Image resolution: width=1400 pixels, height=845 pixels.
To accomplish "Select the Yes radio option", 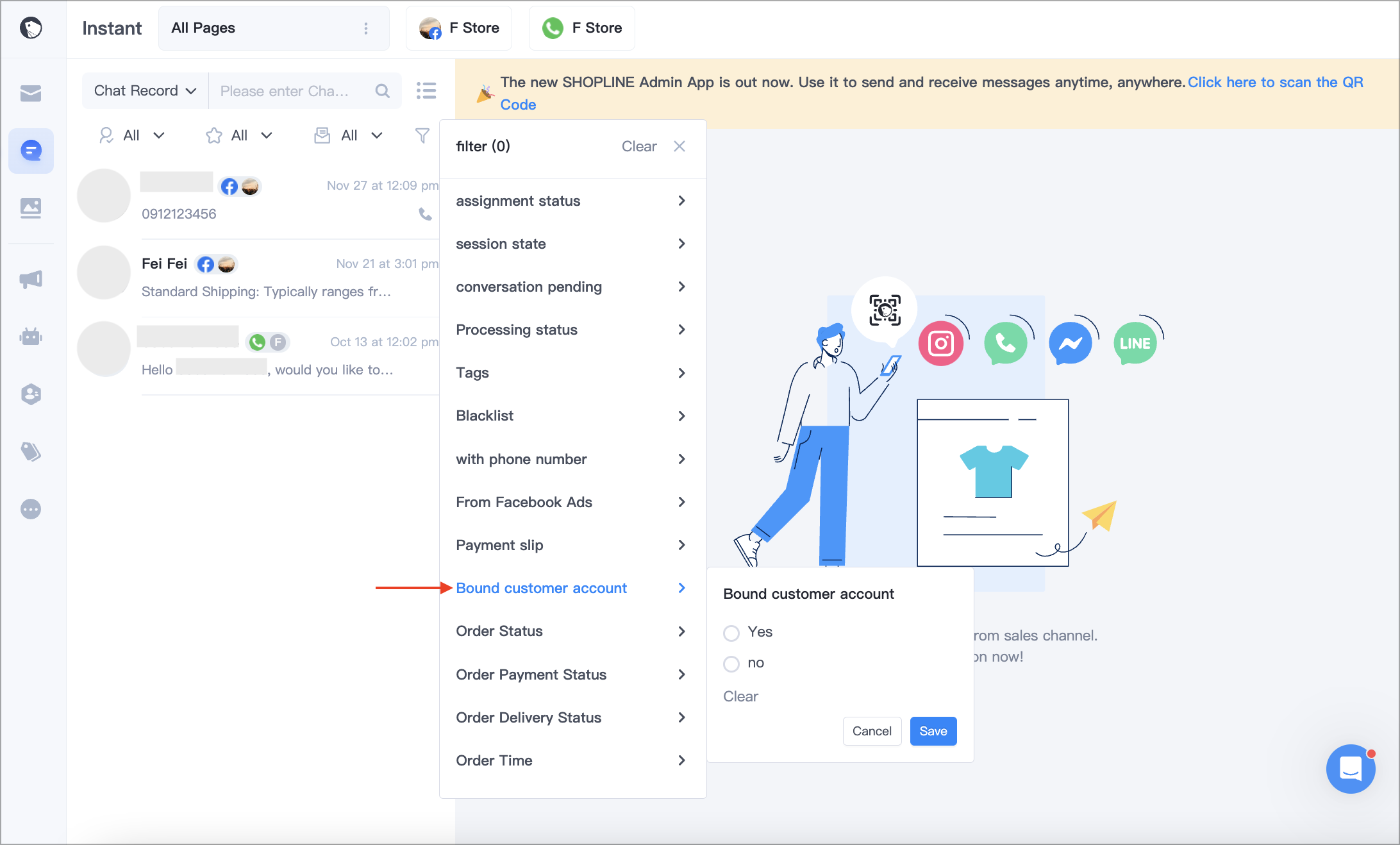I will (731, 633).
